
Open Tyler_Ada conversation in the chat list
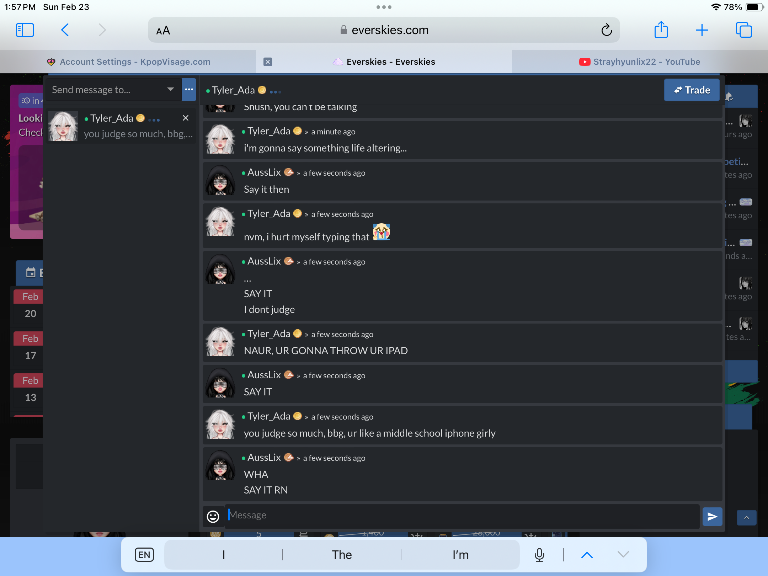tap(121, 126)
